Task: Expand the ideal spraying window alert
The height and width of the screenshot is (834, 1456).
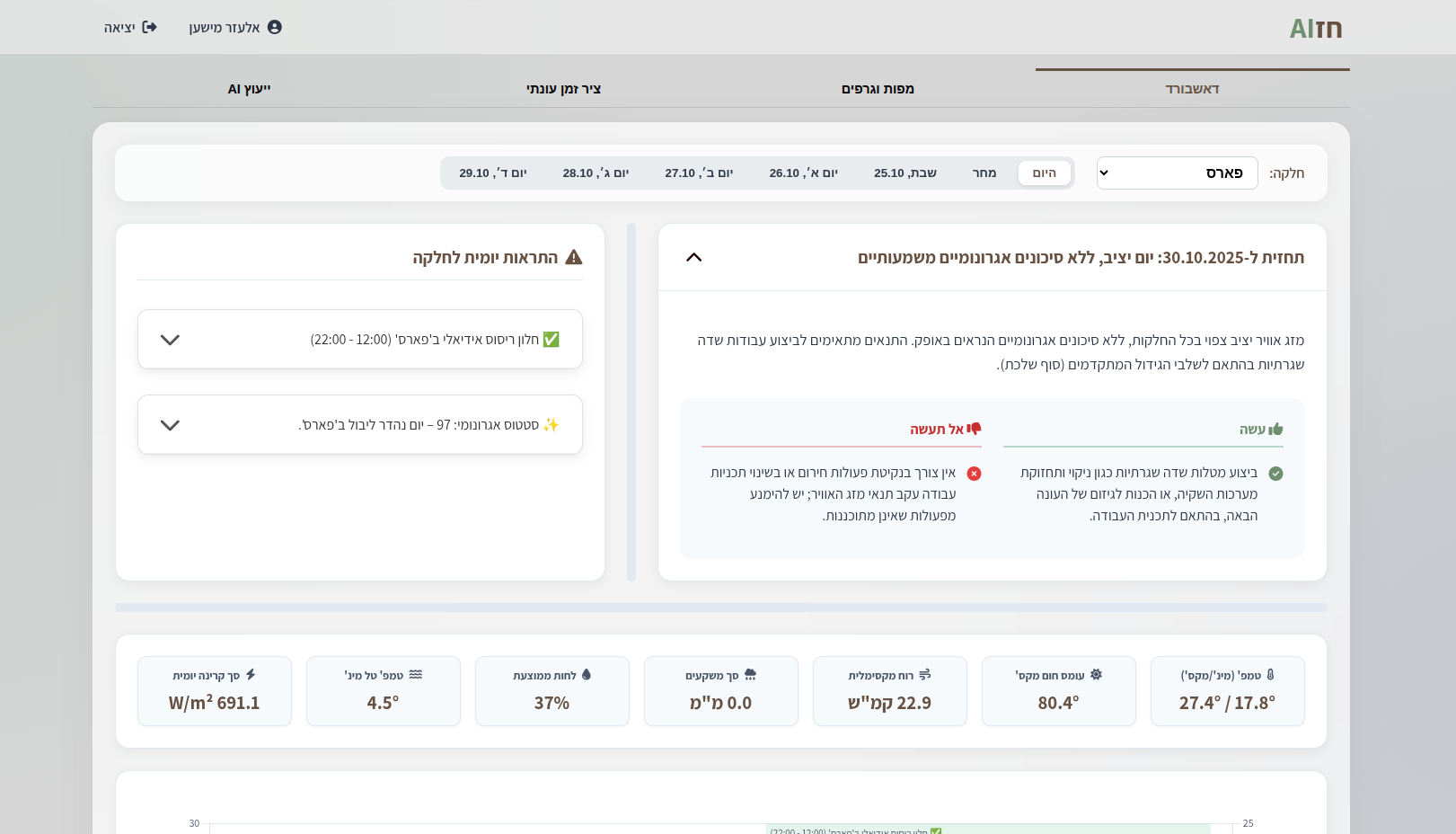Action: tap(170, 340)
